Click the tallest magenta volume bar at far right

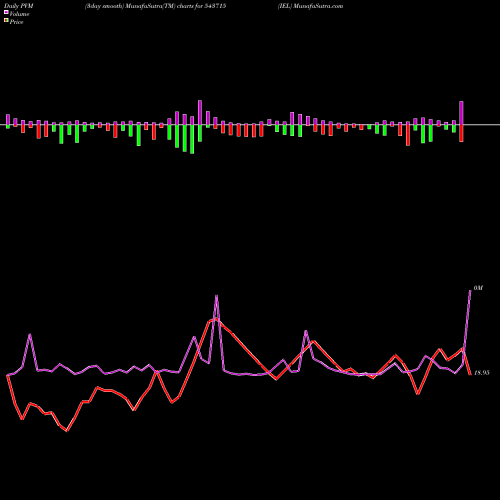click(x=461, y=113)
